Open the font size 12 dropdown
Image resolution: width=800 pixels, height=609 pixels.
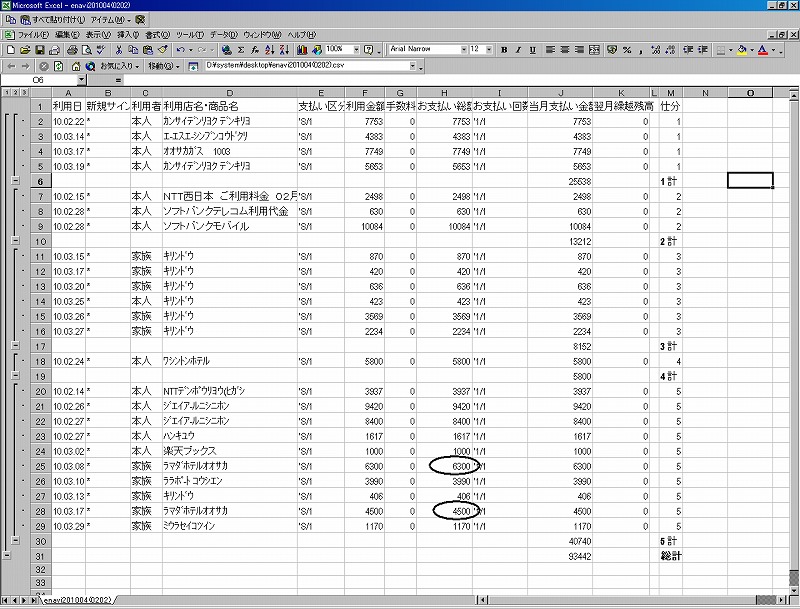point(489,49)
